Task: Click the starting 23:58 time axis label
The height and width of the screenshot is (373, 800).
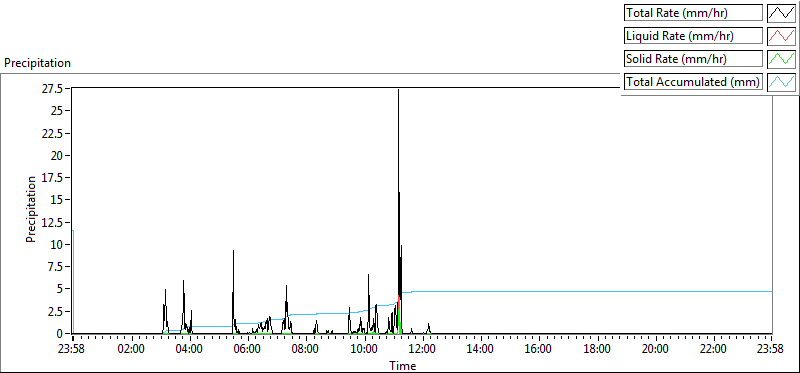Action: (73, 350)
